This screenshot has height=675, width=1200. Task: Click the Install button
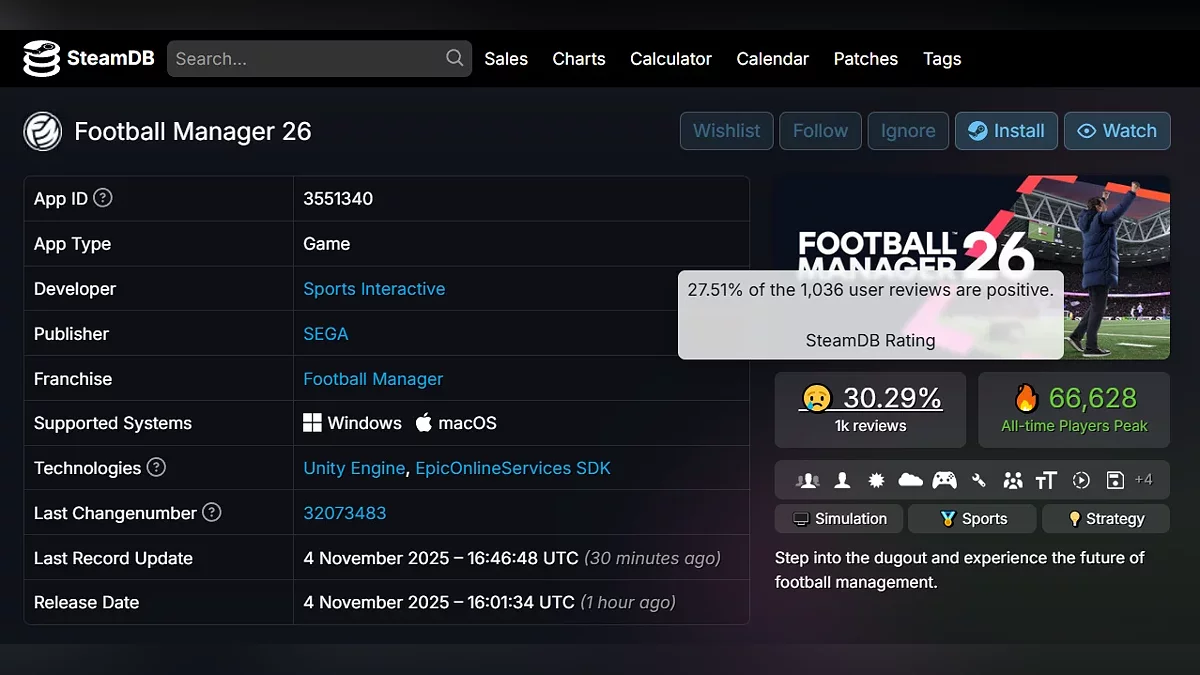pos(1005,131)
